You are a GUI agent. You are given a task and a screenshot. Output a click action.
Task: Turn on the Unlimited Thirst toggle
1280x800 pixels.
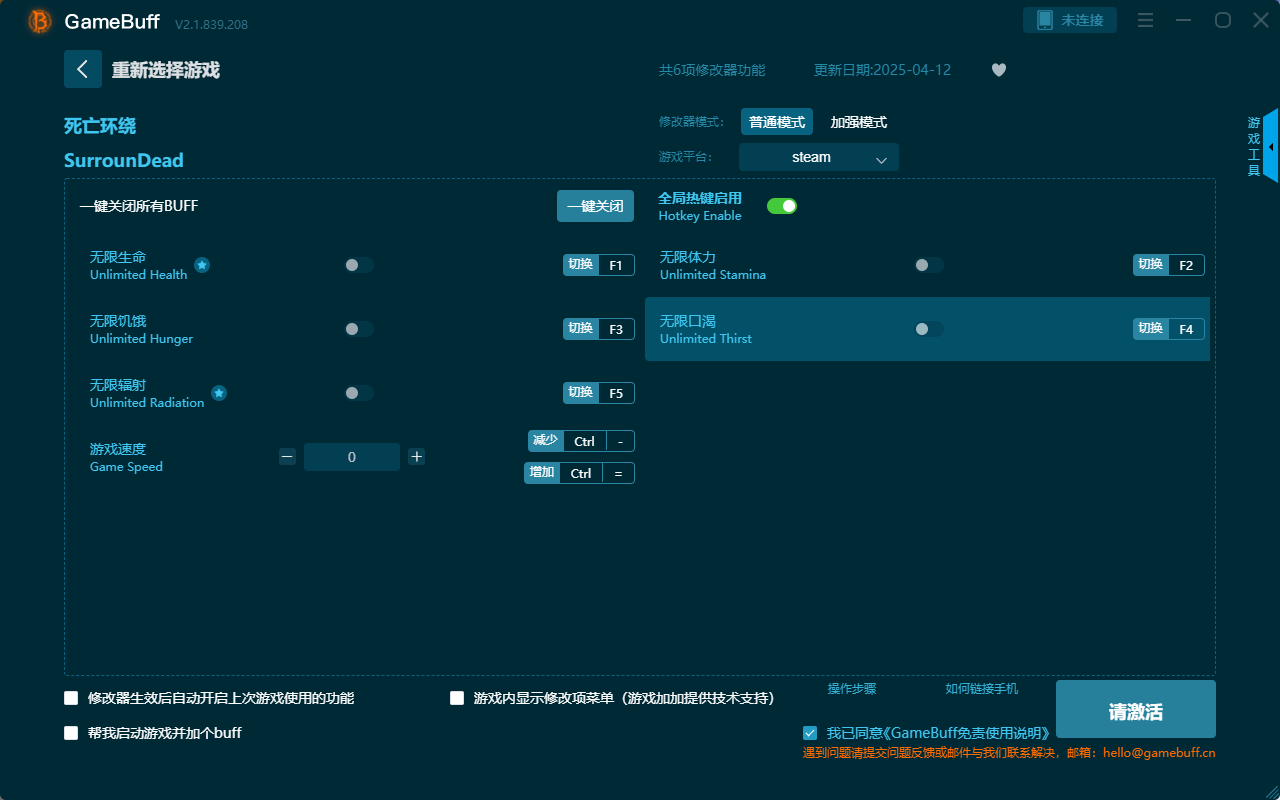(929, 329)
